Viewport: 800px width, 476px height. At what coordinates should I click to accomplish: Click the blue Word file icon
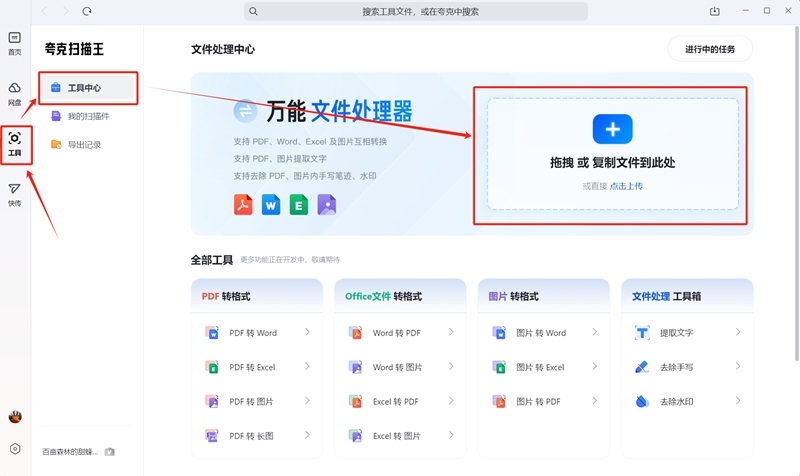point(271,205)
